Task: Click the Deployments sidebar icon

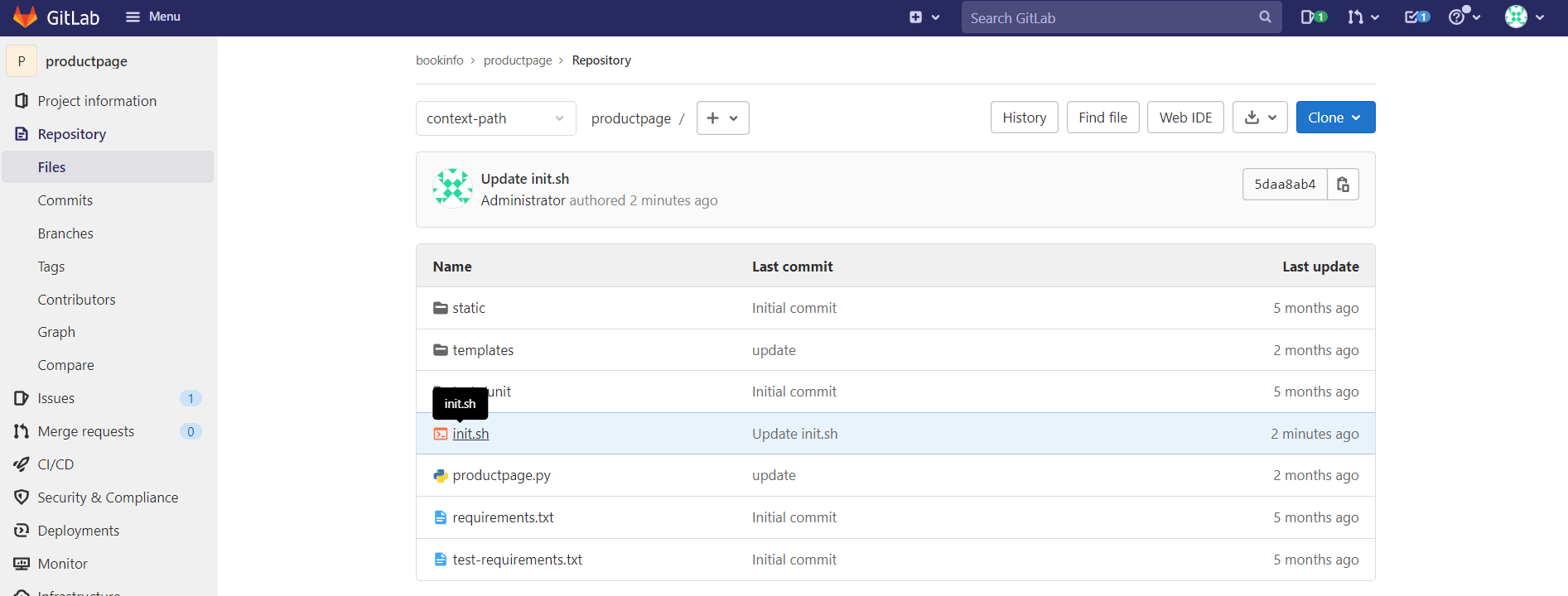Action: click(22, 531)
